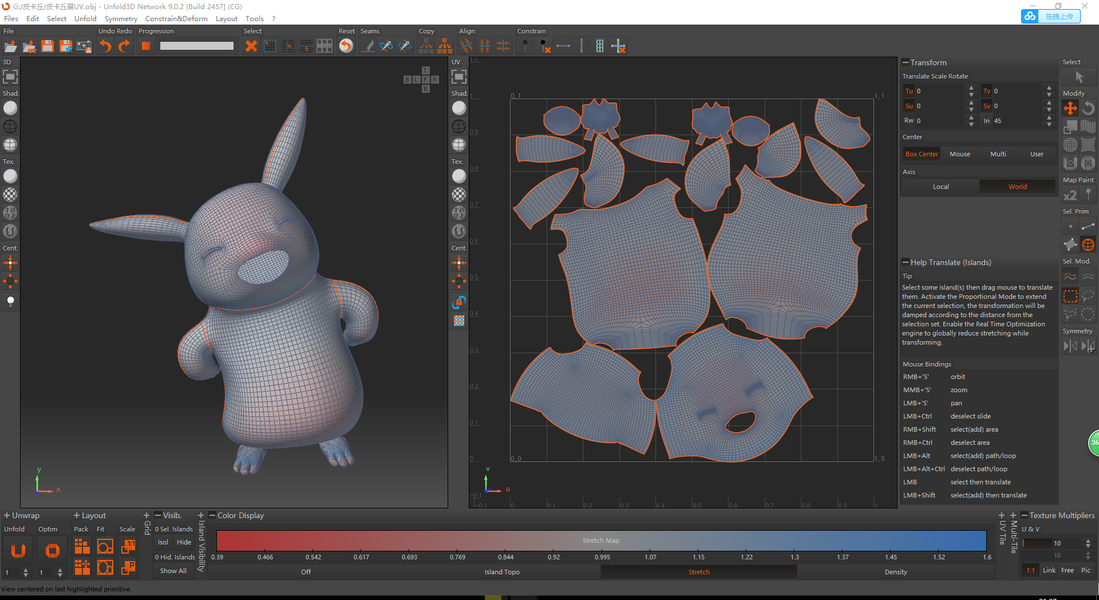The height and width of the screenshot is (600, 1099).
Task: Open the Unfold menu
Action: [x=86, y=19]
